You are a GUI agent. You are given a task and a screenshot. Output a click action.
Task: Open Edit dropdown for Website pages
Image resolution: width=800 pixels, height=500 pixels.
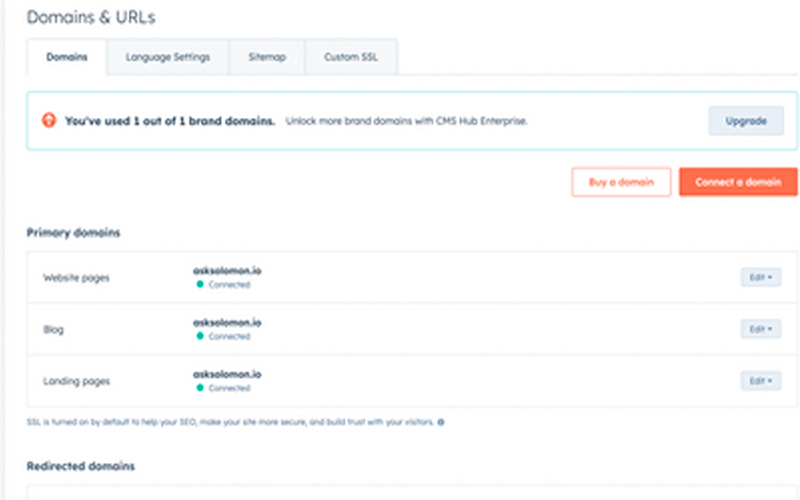coord(760,277)
